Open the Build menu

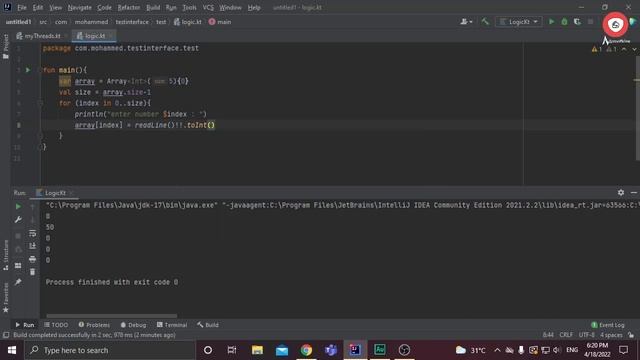pos(153,7)
